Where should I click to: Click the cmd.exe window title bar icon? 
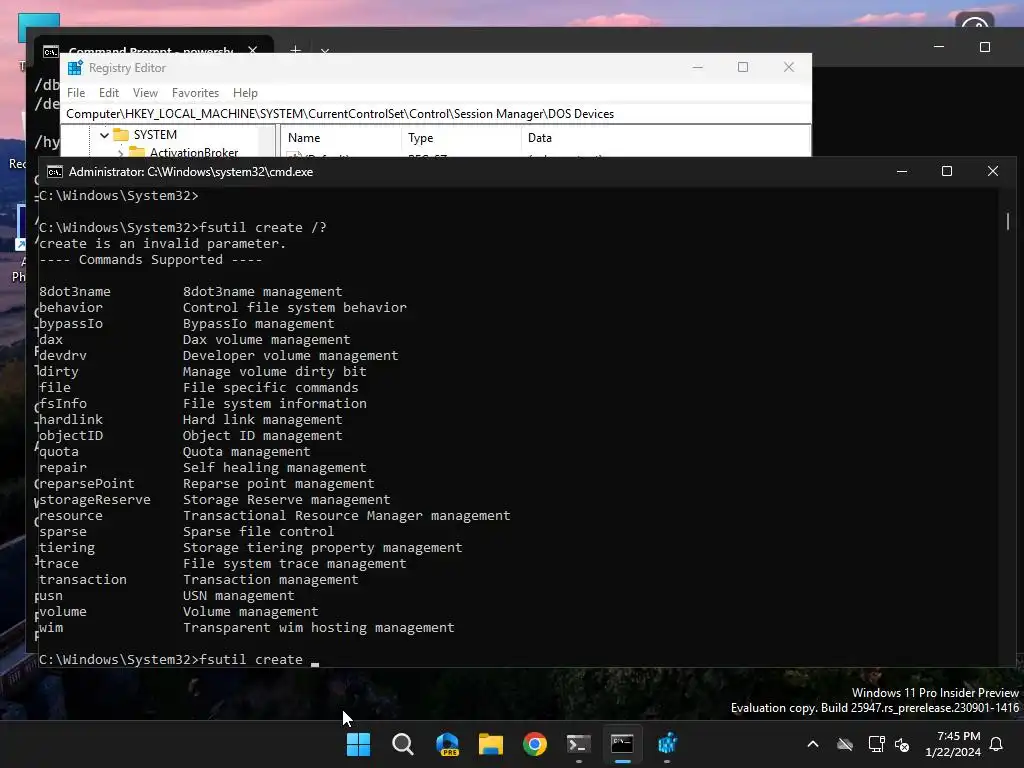tap(55, 172)
